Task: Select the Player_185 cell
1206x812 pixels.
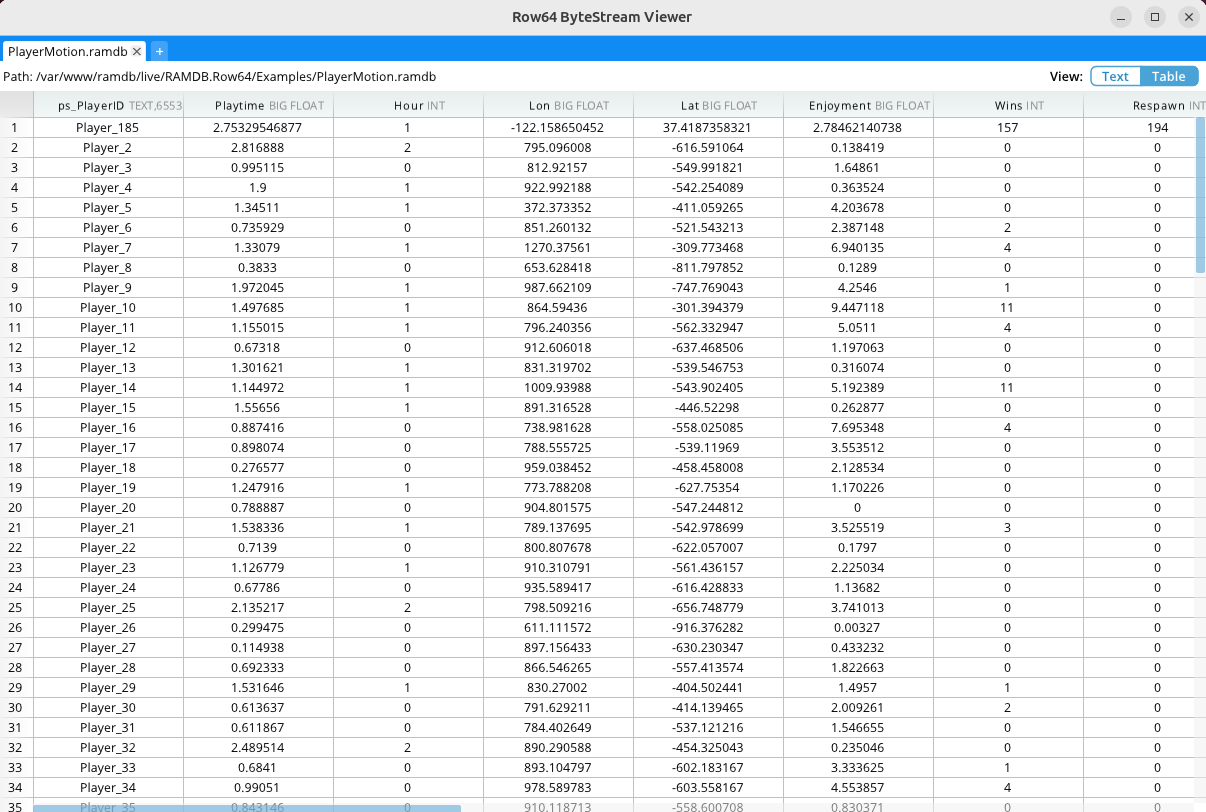Action: click(x=108, y=128)
